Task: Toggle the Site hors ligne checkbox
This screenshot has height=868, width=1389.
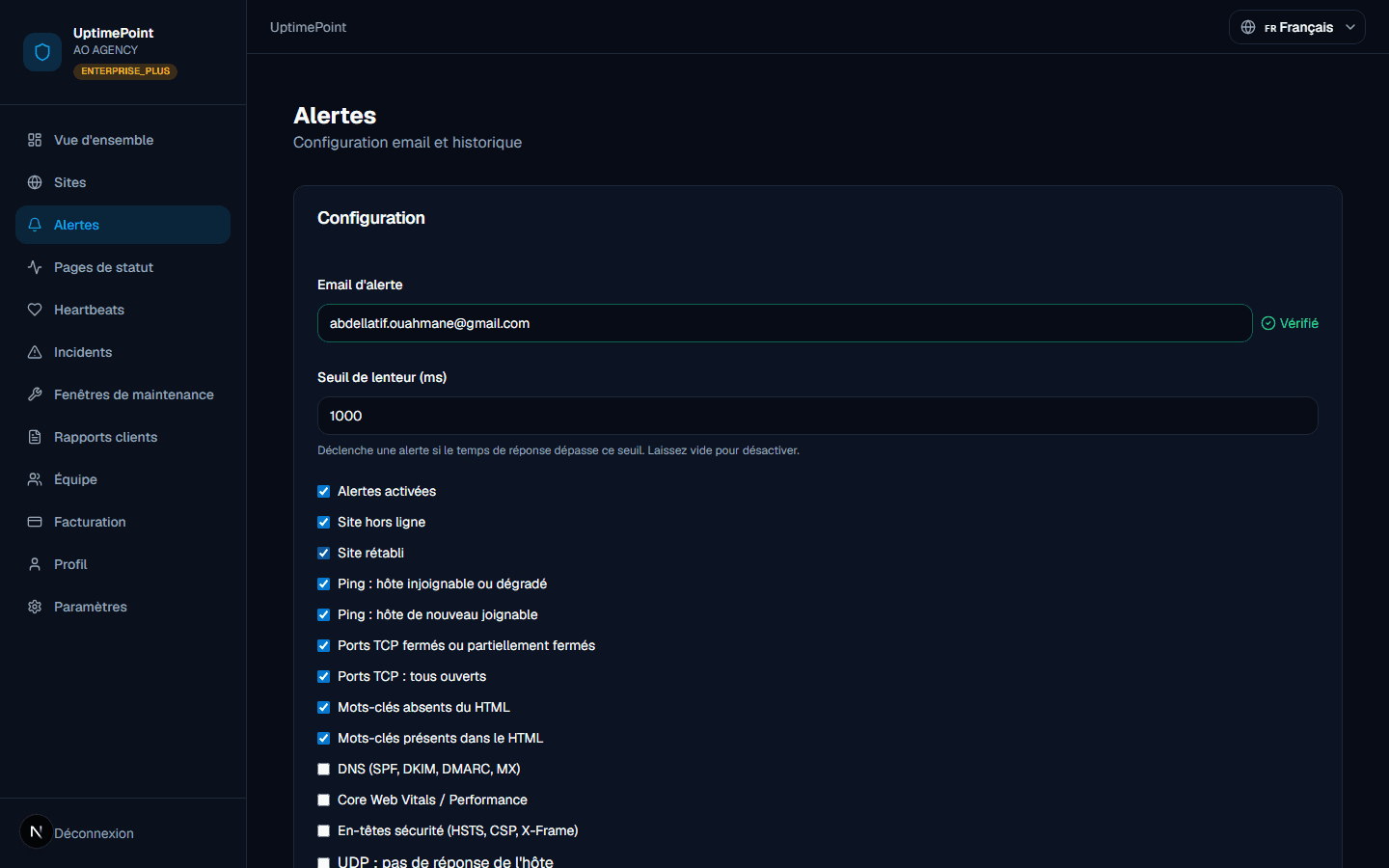Action: tap(324, 522)
